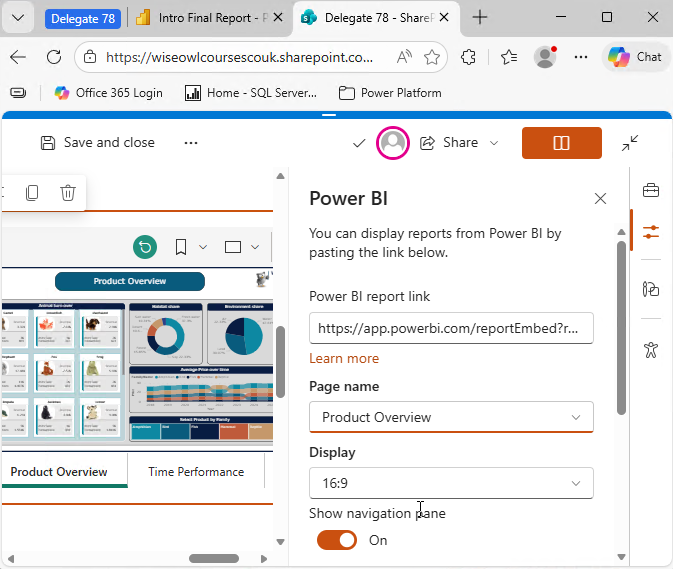Click the horizontal scrollbar under the report

point(214,558)
